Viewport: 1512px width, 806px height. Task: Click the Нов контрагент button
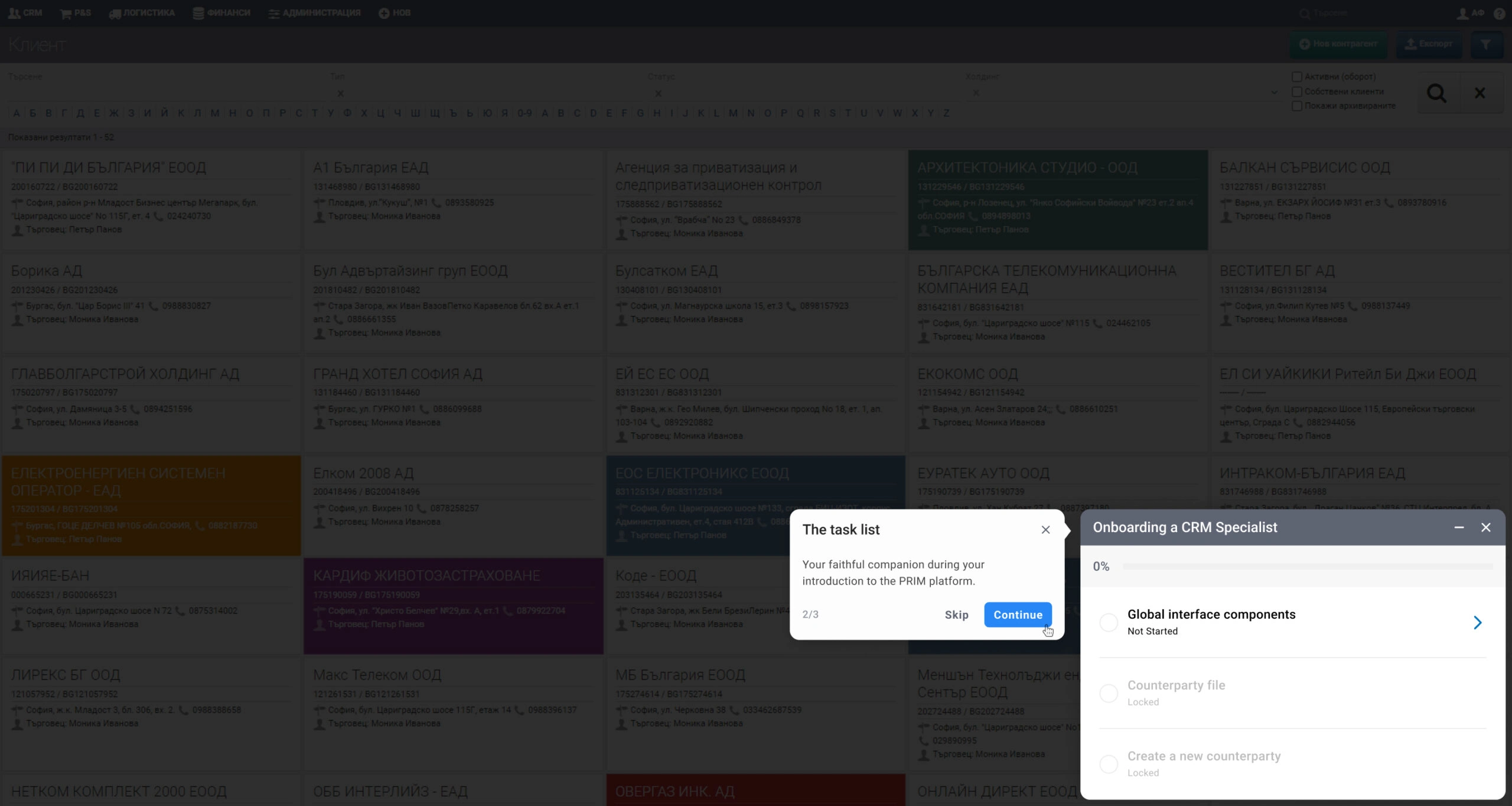pyautogui.click(x=1338, y=44)
